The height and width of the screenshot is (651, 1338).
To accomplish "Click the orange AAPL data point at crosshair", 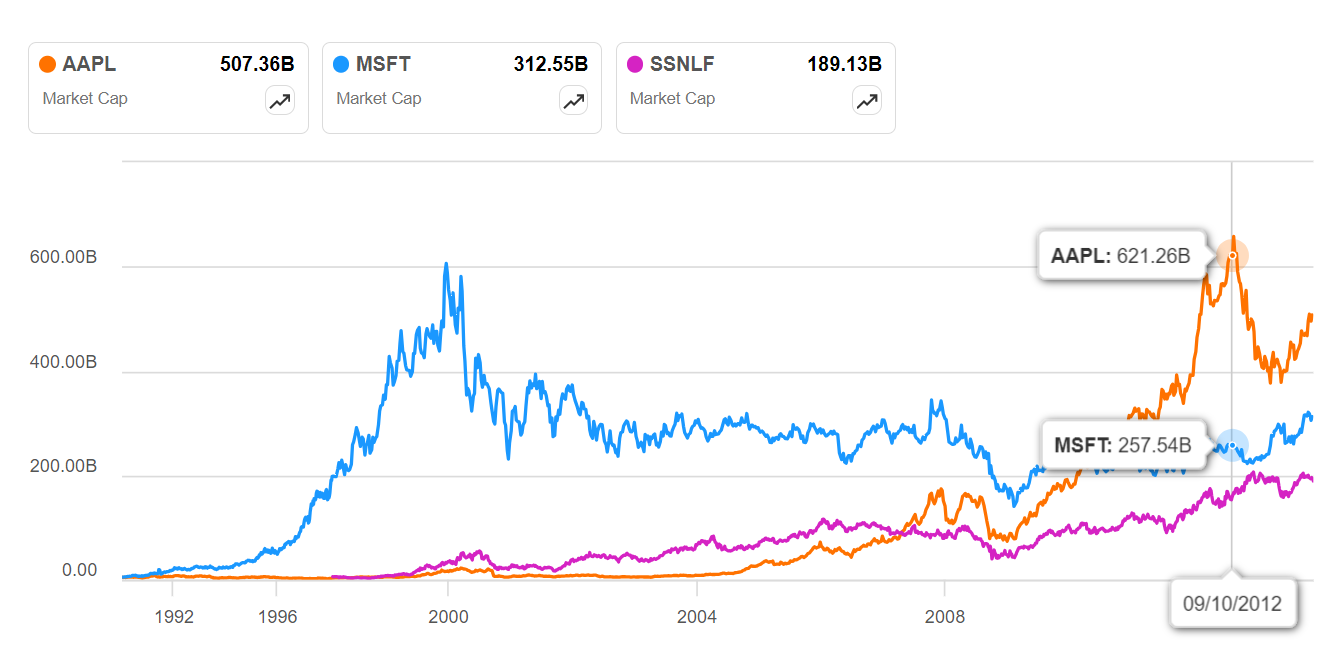I will pos(1232,255).
